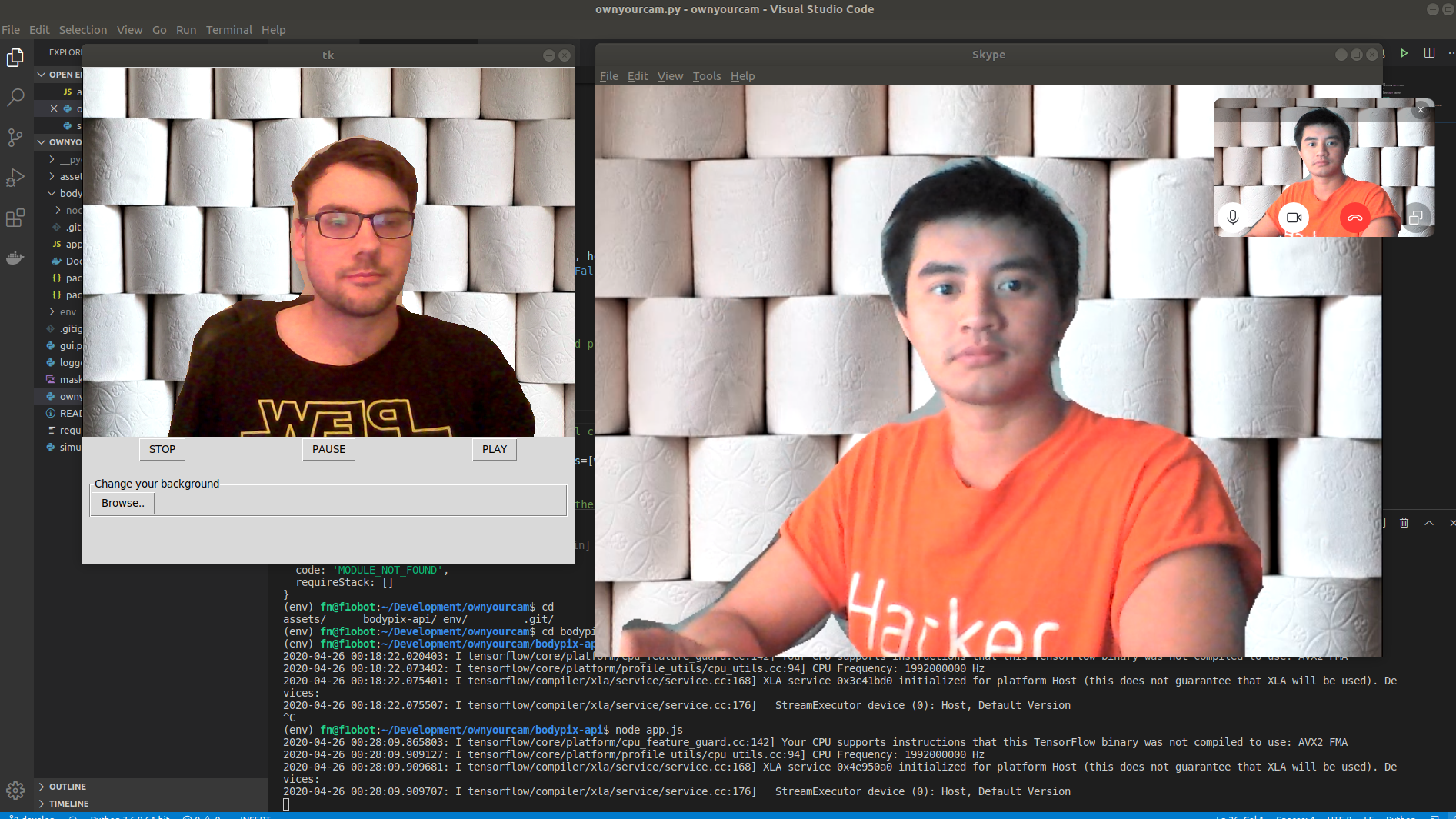Click the STOP button in tk window

click(x=162, y=449)
